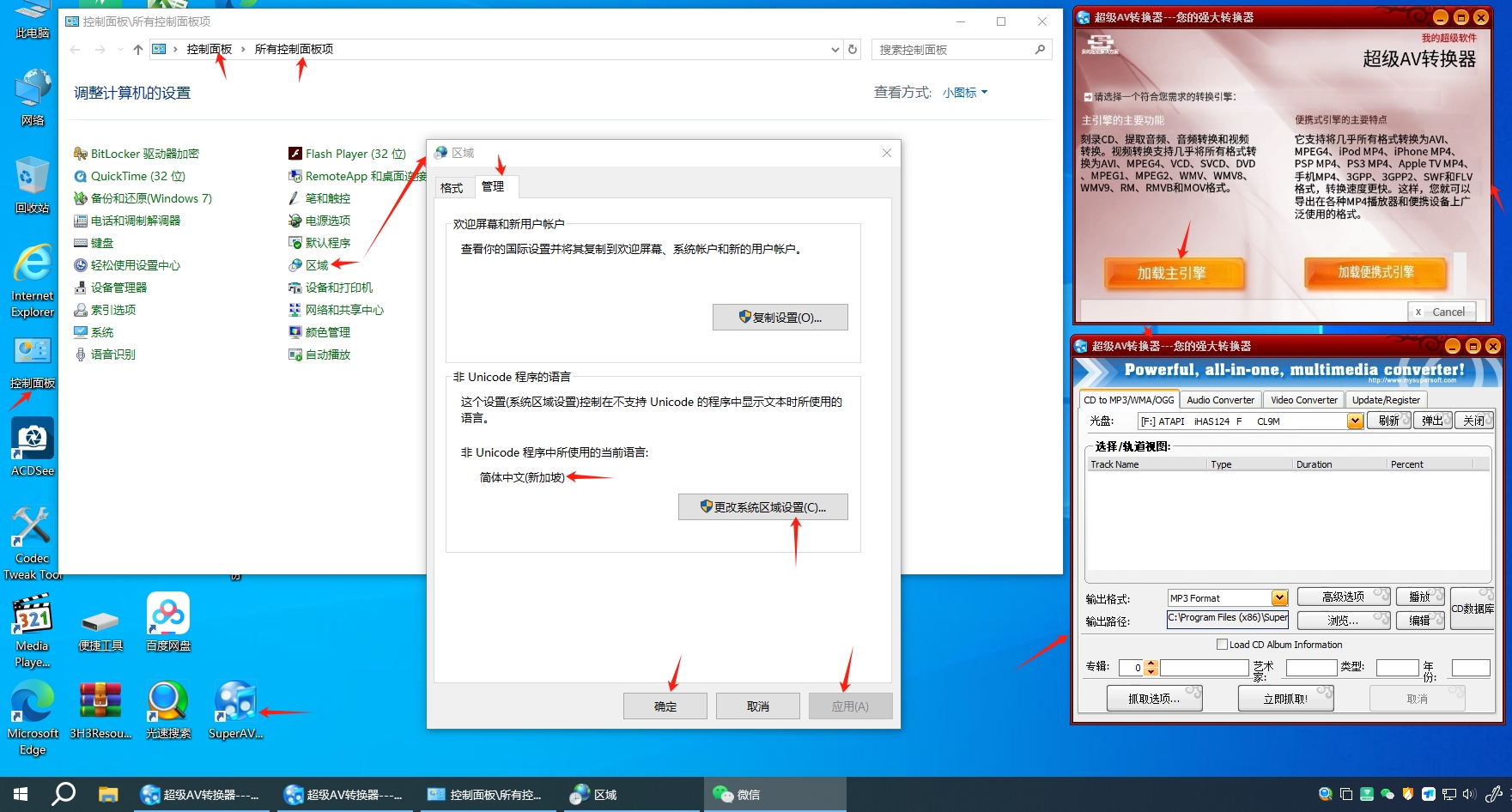
Task: Open 轻松使用设置中心
Action: [x=127, y=265]
